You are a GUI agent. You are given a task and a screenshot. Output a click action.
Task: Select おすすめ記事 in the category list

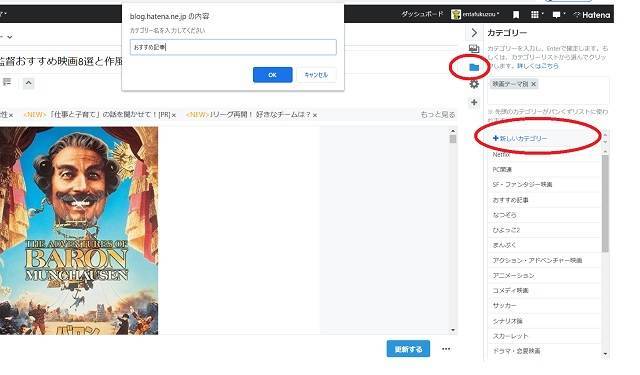pyautogui.click(x=545, y=200)
